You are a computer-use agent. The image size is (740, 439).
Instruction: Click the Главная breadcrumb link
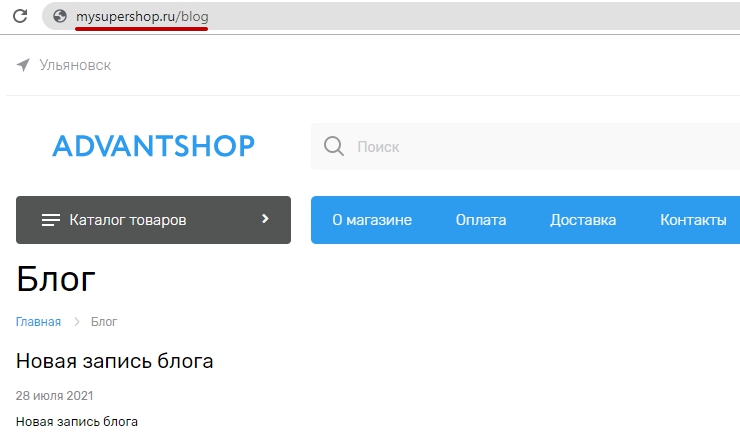(x=38, y=322)
